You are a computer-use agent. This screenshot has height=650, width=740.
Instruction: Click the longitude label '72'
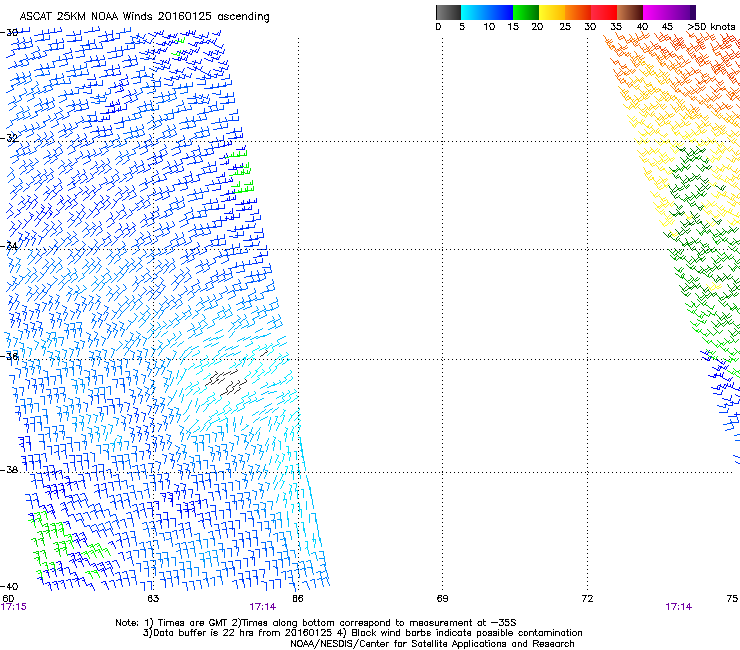(587, 599)
